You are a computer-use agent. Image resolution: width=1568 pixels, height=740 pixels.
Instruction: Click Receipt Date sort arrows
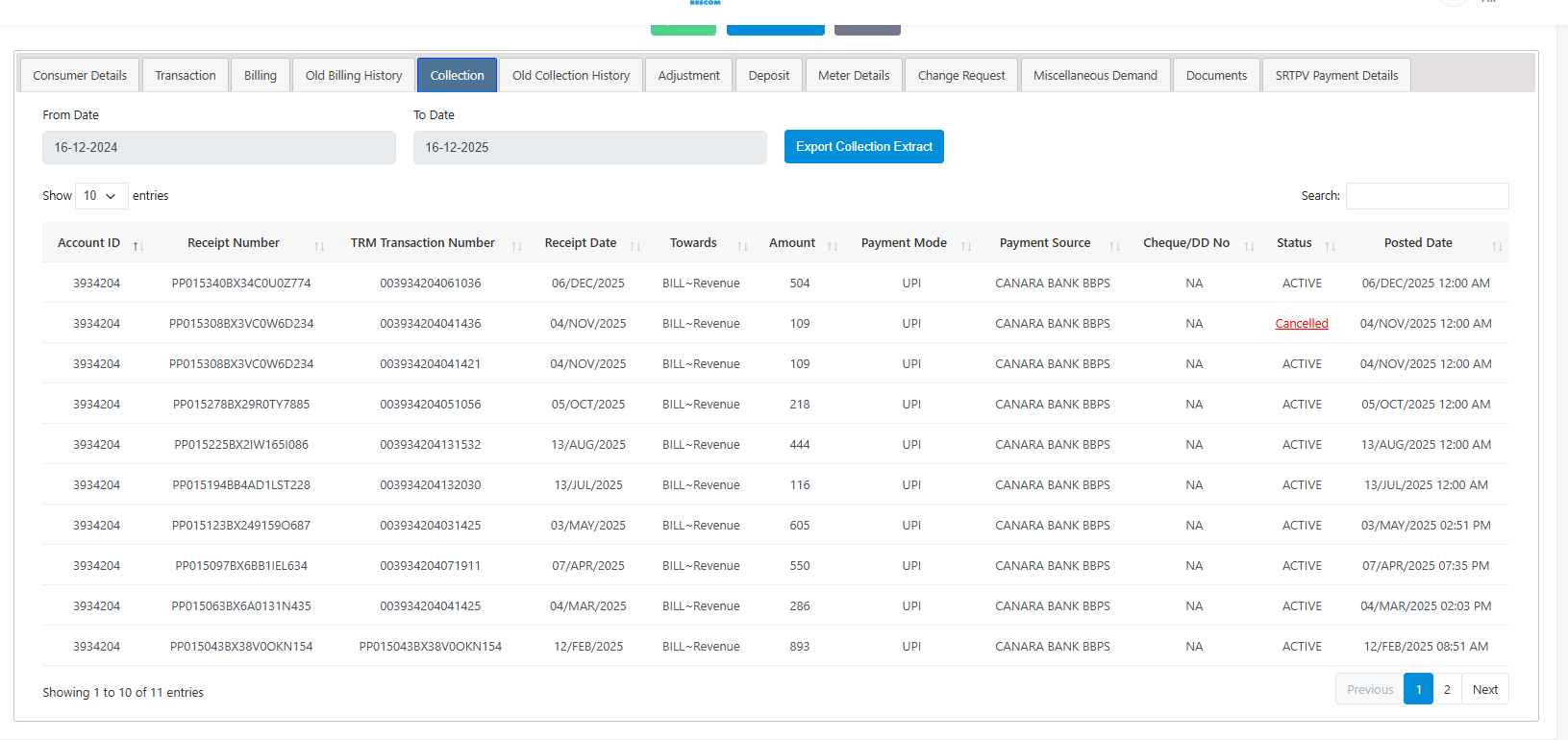635,246
